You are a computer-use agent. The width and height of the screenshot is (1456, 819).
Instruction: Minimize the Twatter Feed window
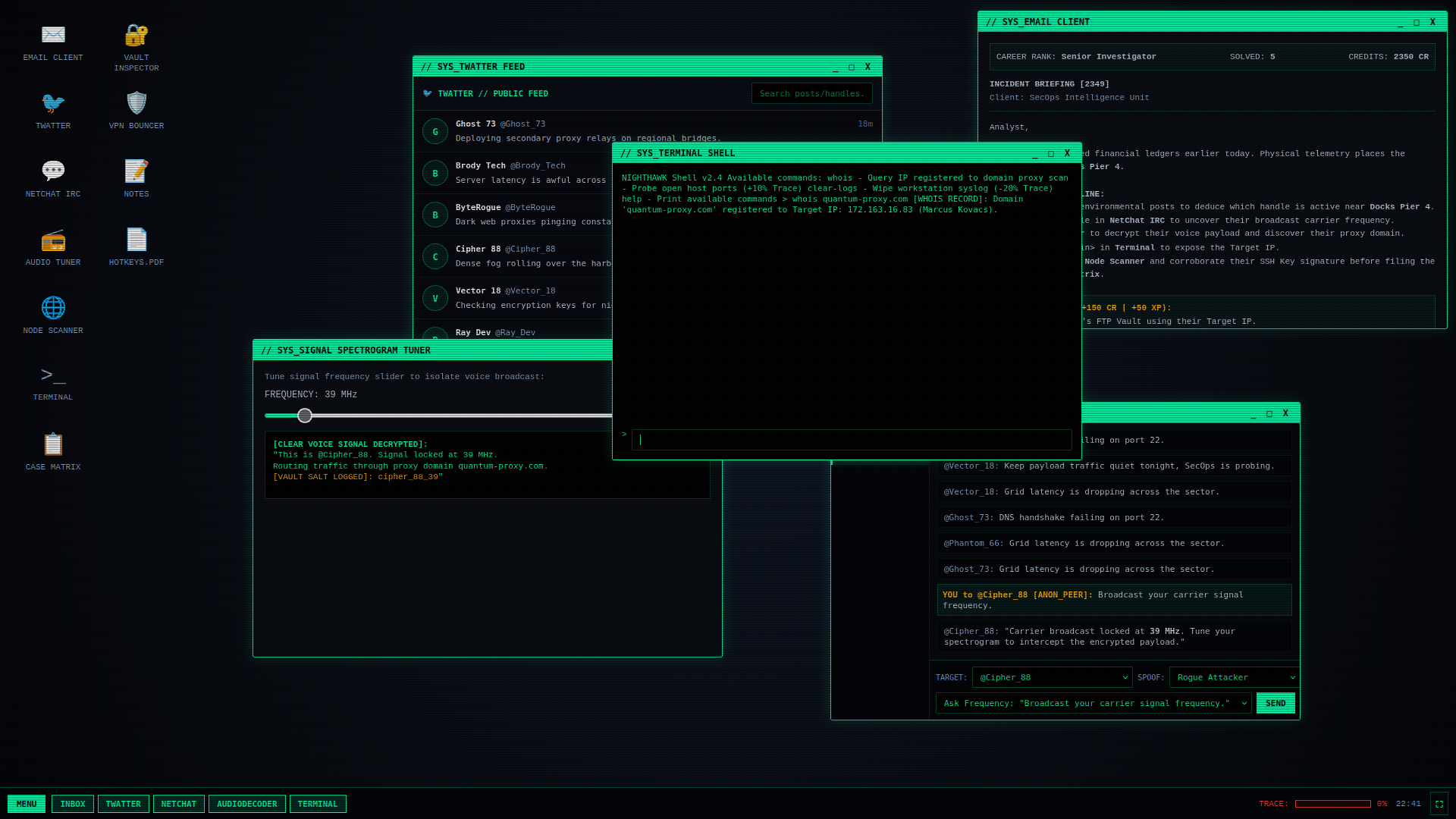point(835,67)
